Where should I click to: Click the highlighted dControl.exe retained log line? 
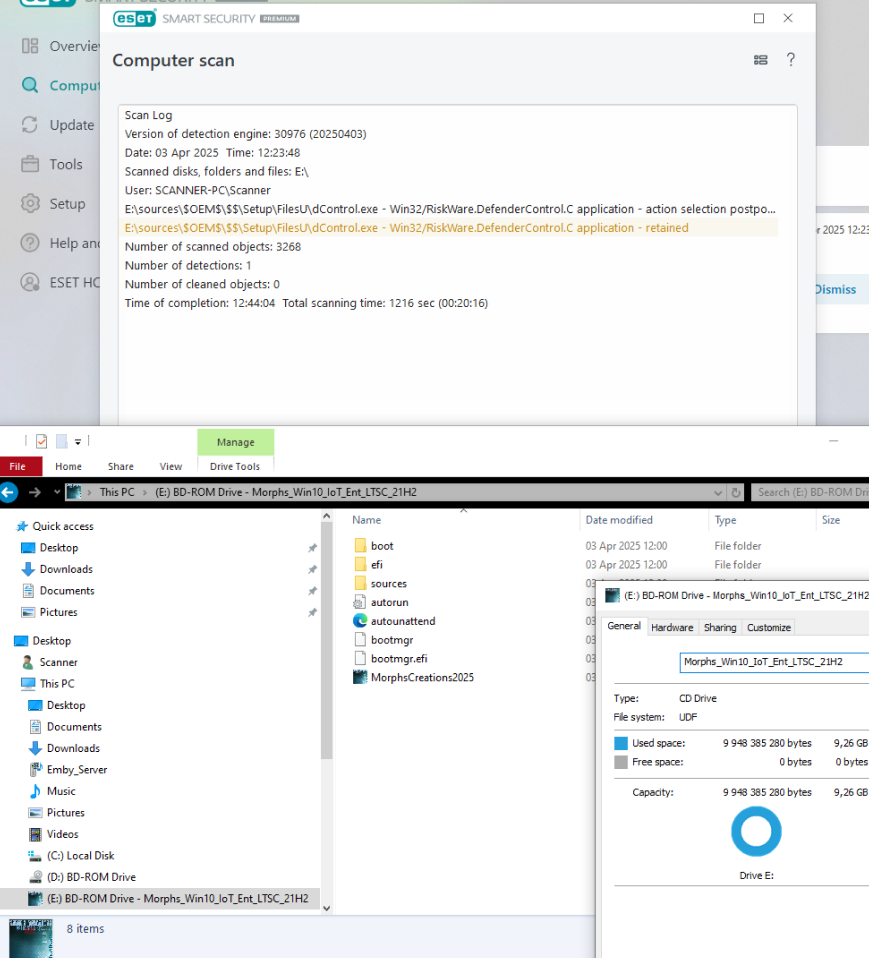[451, 228]
